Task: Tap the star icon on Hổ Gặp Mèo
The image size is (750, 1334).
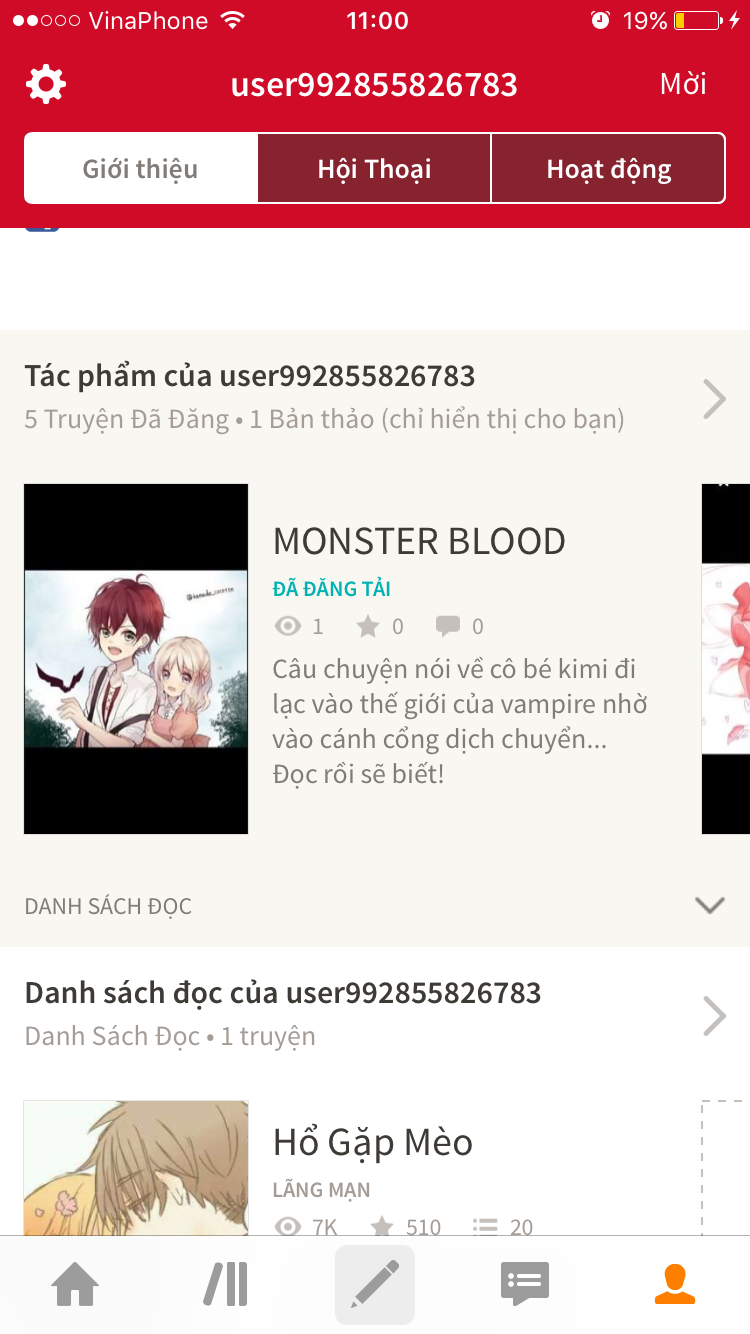Action: tap(382, 1227)
